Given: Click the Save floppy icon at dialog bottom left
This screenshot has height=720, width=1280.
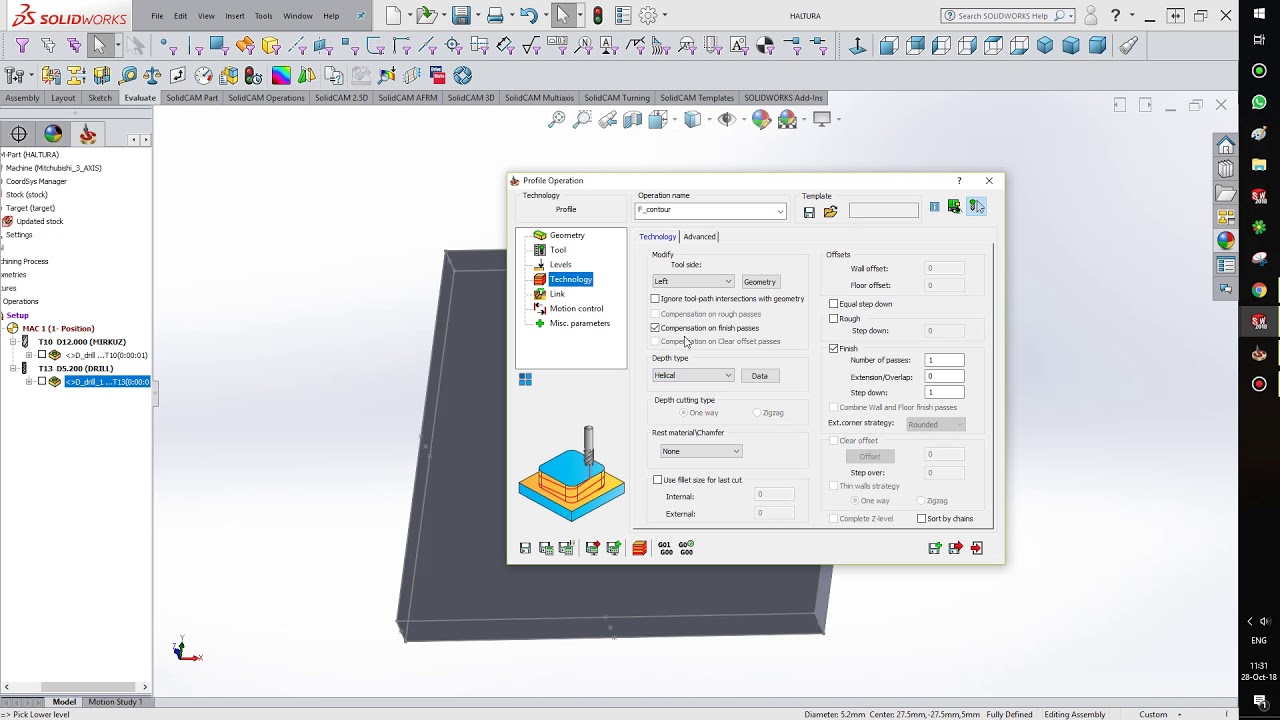Looking at the screenshot, I should pos(525,548).
